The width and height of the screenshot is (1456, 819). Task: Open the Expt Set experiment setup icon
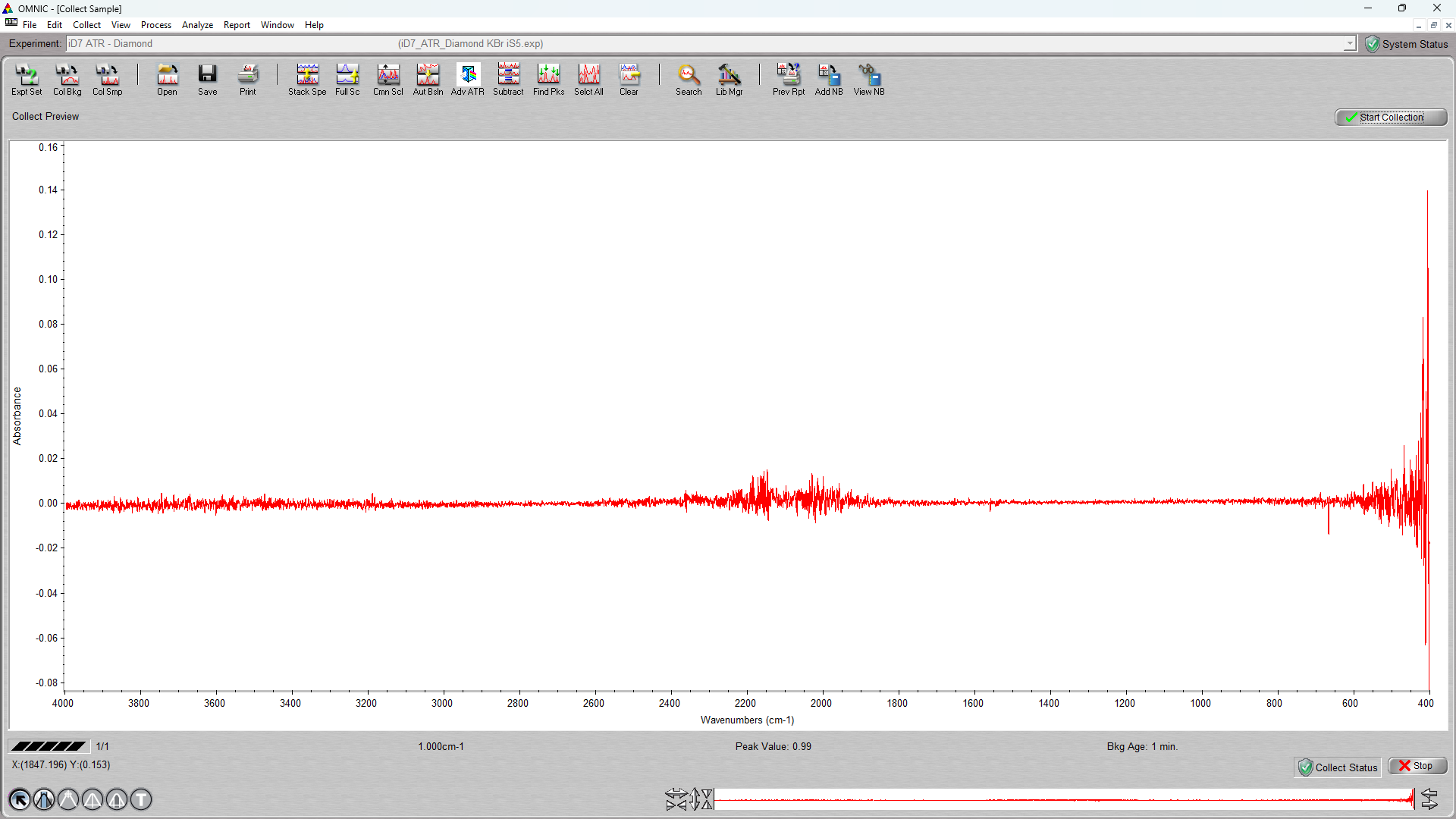tap(27, 80)
